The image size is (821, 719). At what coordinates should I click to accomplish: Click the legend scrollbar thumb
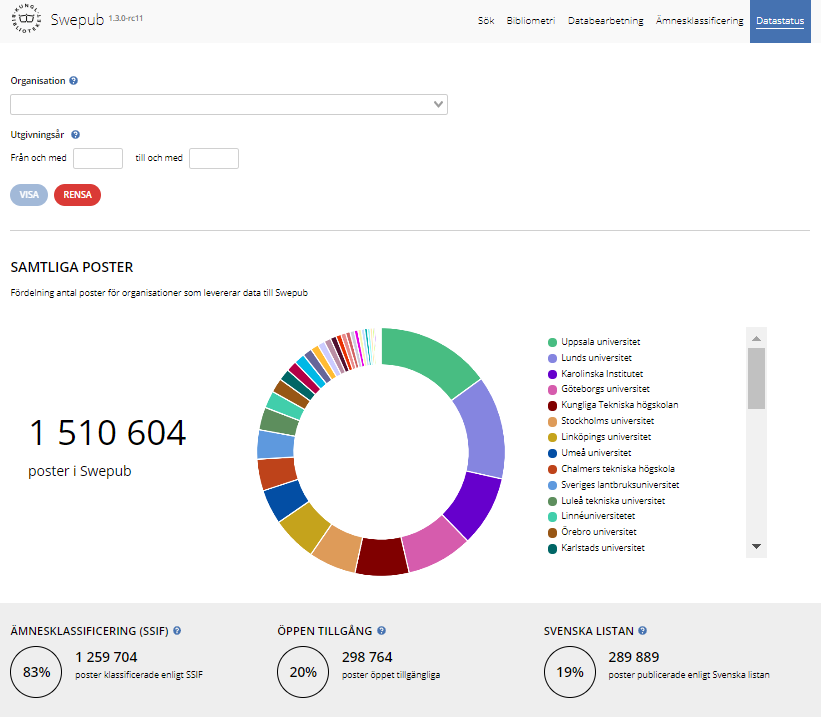coord(756,378)
